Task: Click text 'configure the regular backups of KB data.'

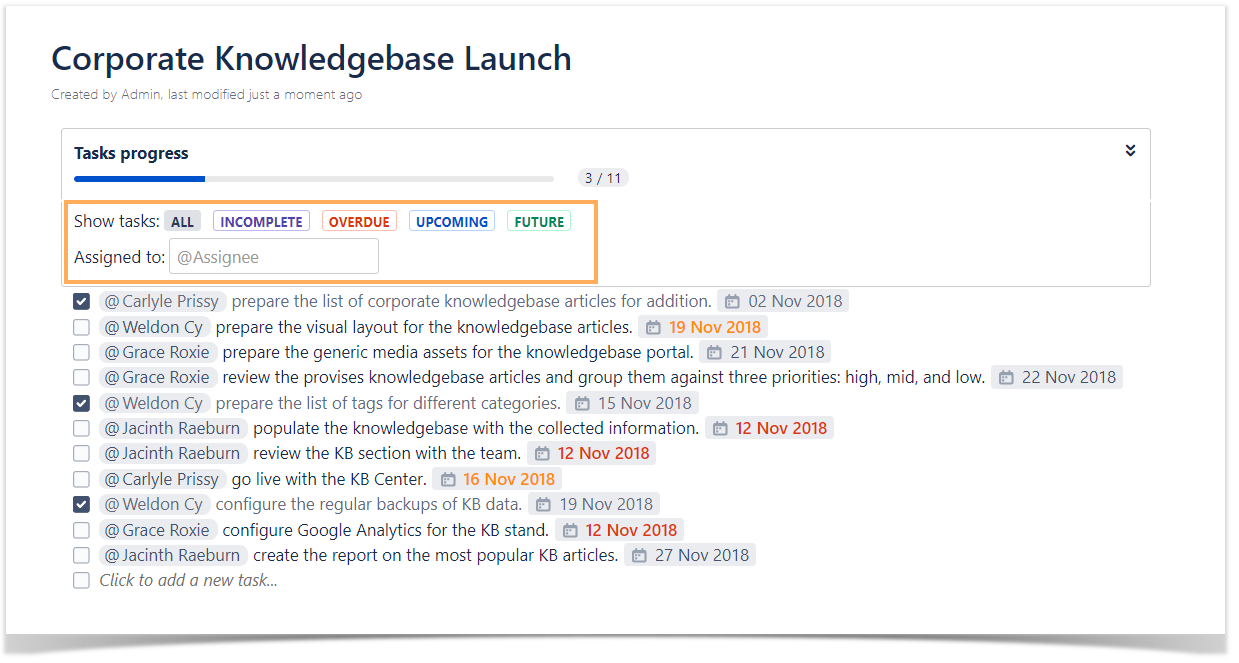Action: [x=369, y=504]
